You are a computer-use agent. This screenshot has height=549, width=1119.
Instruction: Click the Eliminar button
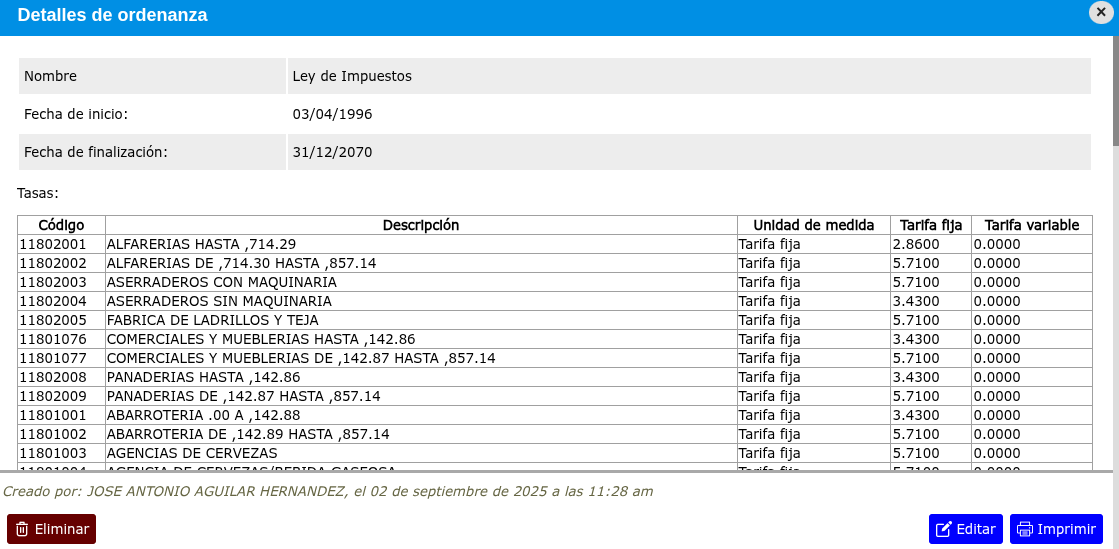pos(51,529)
